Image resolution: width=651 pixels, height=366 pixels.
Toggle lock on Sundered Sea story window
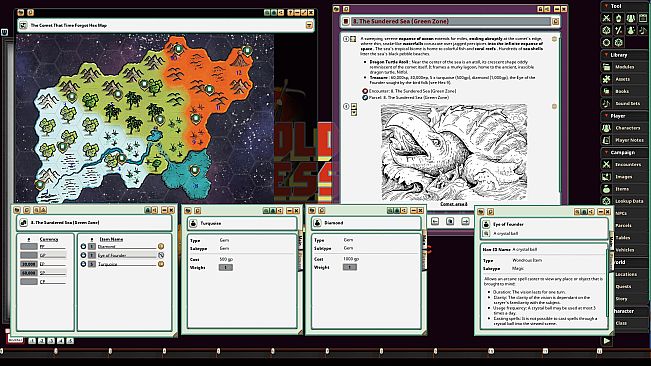pyautogui.click(x=540, y=9)
